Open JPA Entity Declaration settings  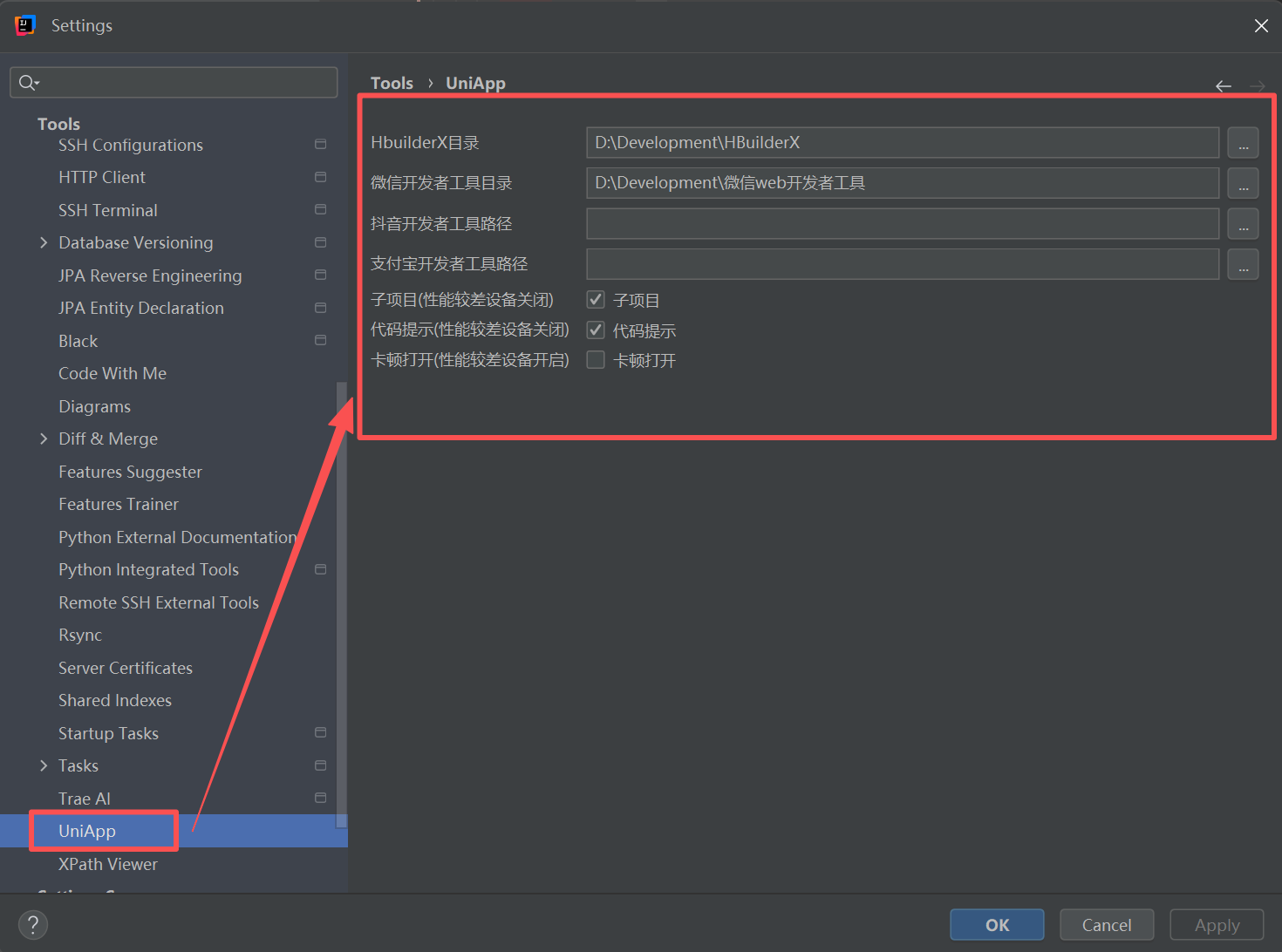(141, 308)
